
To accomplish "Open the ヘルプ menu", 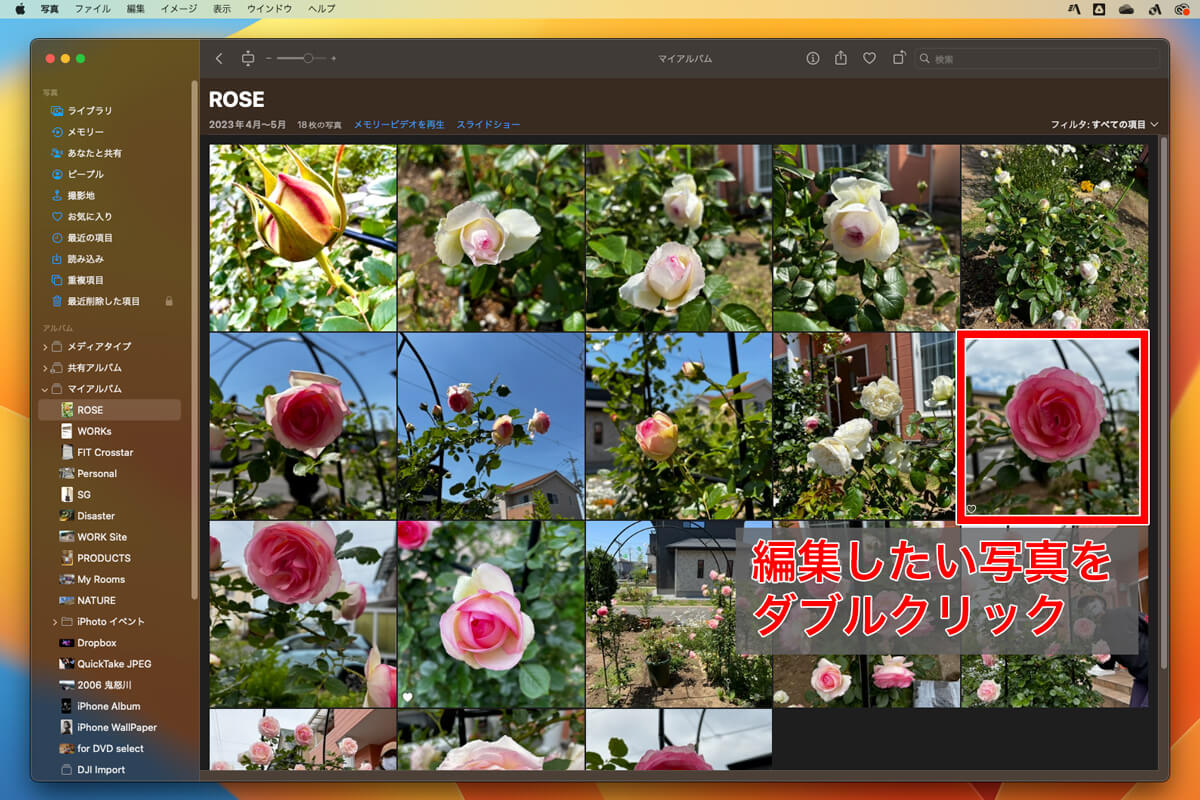I will coord(322,8).
